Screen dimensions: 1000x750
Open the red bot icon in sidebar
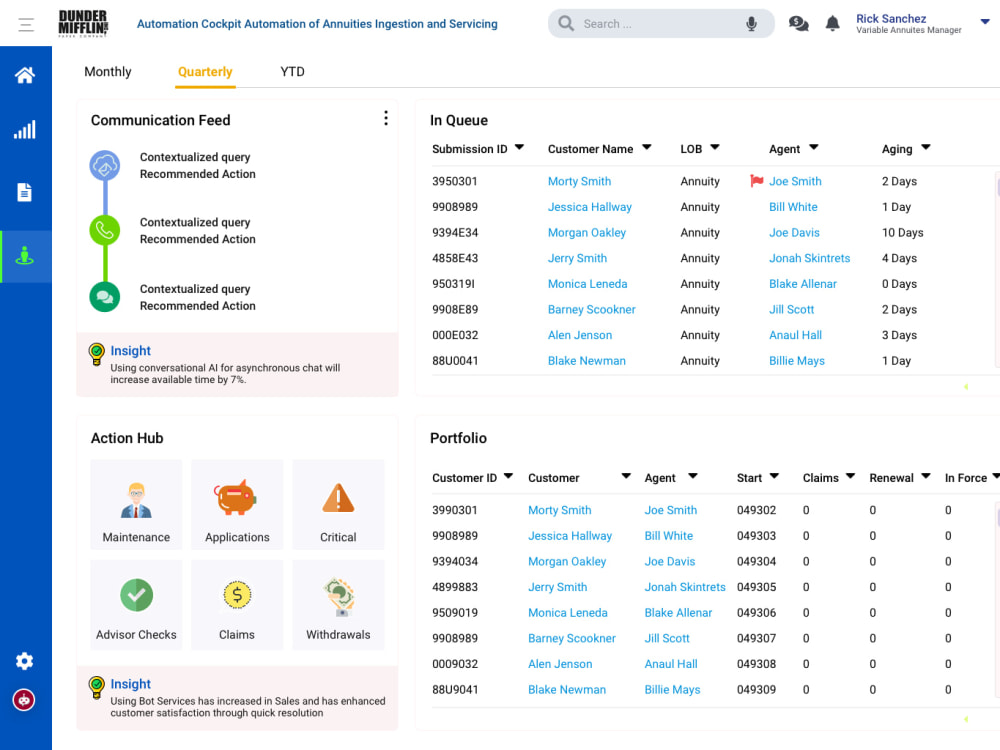point(24,700)
